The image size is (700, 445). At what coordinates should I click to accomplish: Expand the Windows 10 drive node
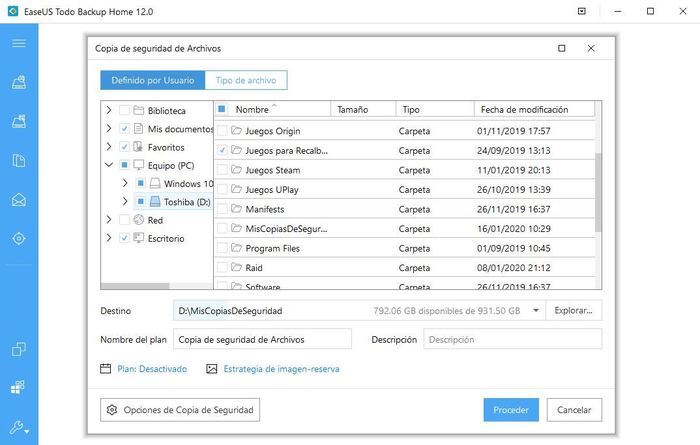[x=125, y=183]
